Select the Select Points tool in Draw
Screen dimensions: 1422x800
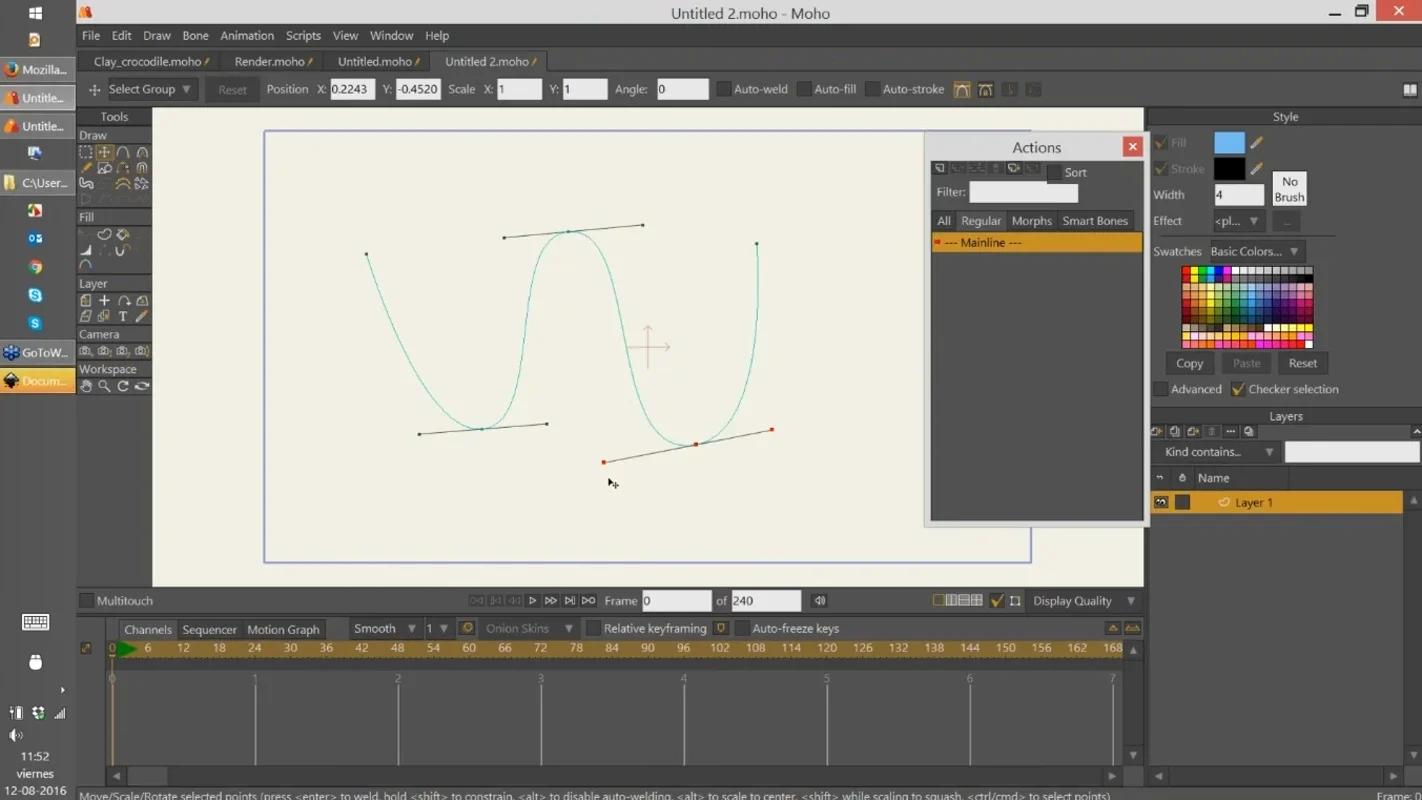(x=86, y=153)
